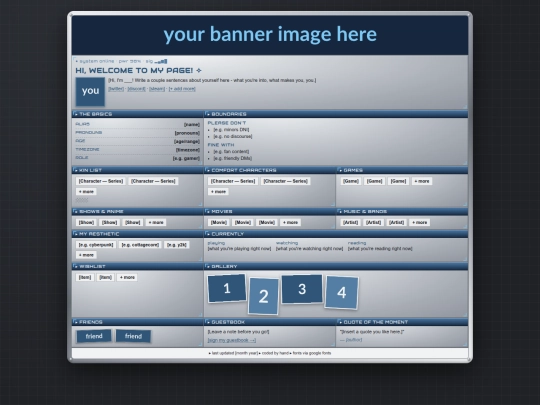The width and height of the screenshot is (540, 405).
Task: Click the arrow icon beside GUESTBOOK header
Action: click(208, 322)
